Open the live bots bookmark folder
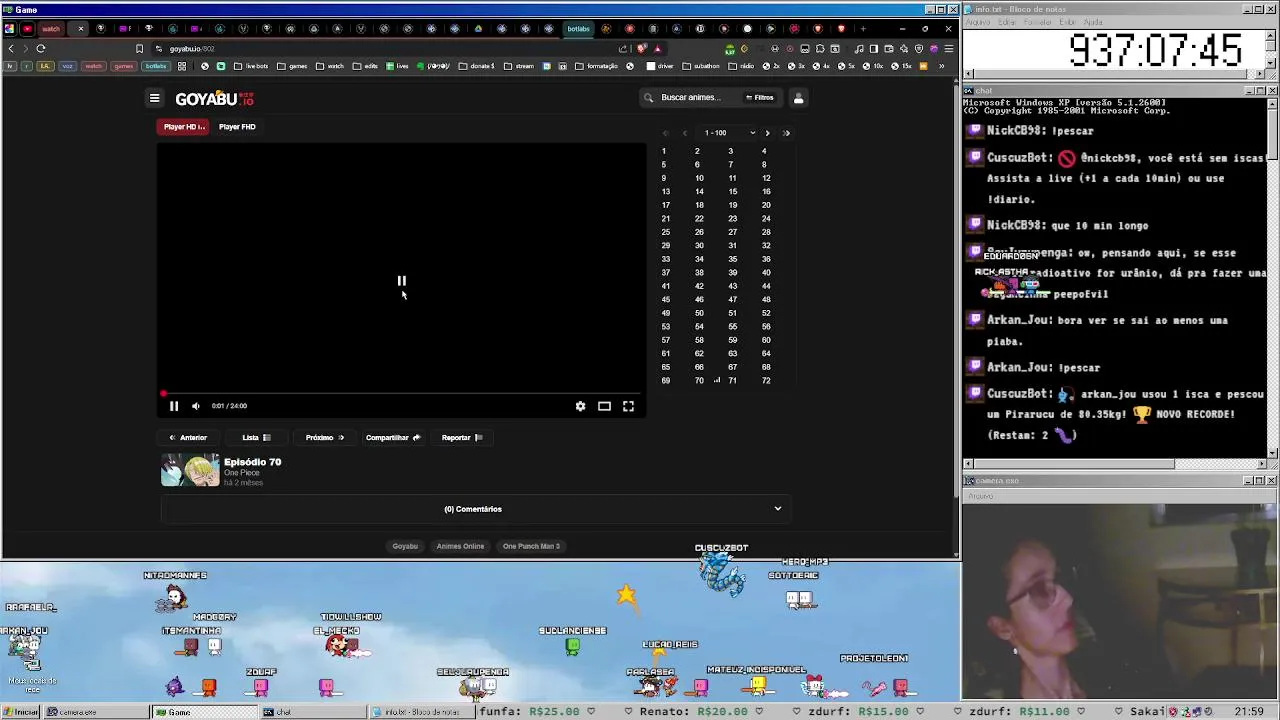 pyautogui.click(x=251, y=66)
